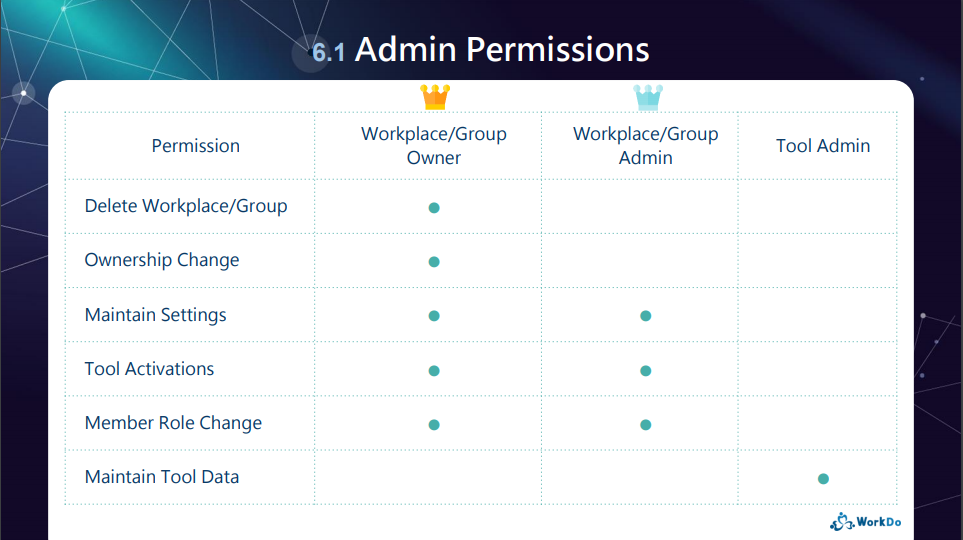
Task: Select the Workplace/Group Admin header
Action: click(x=645, y=146)
